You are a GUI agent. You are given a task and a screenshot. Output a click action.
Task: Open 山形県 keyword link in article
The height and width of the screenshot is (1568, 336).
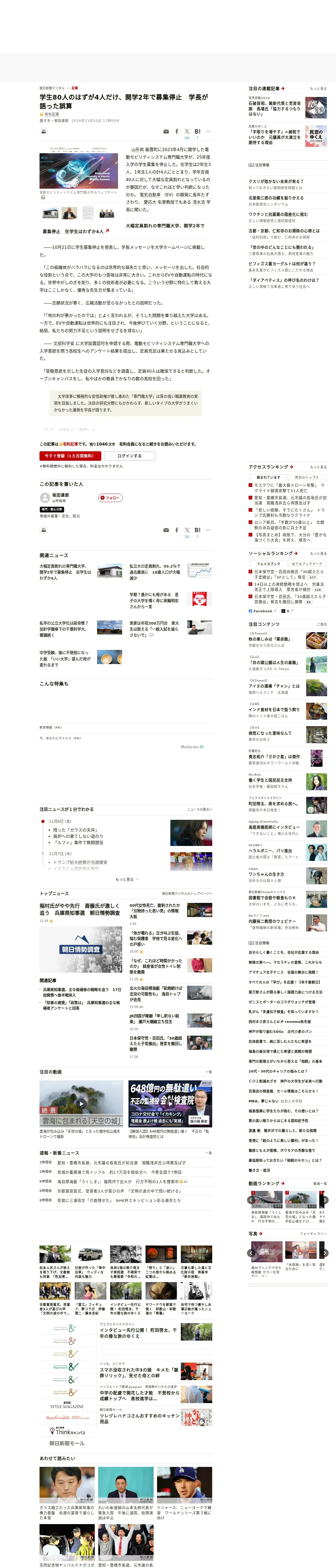138,149
